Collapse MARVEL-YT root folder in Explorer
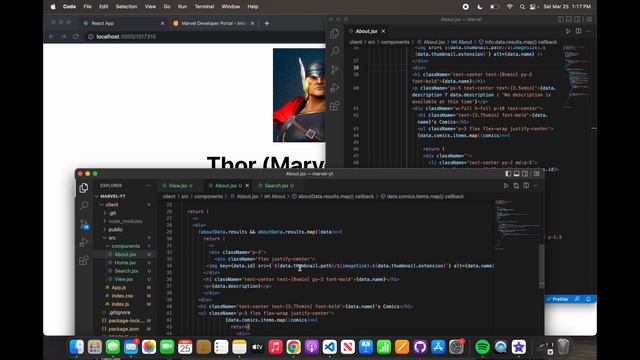The height and width of the screenshot is (360, 640). 113,196
